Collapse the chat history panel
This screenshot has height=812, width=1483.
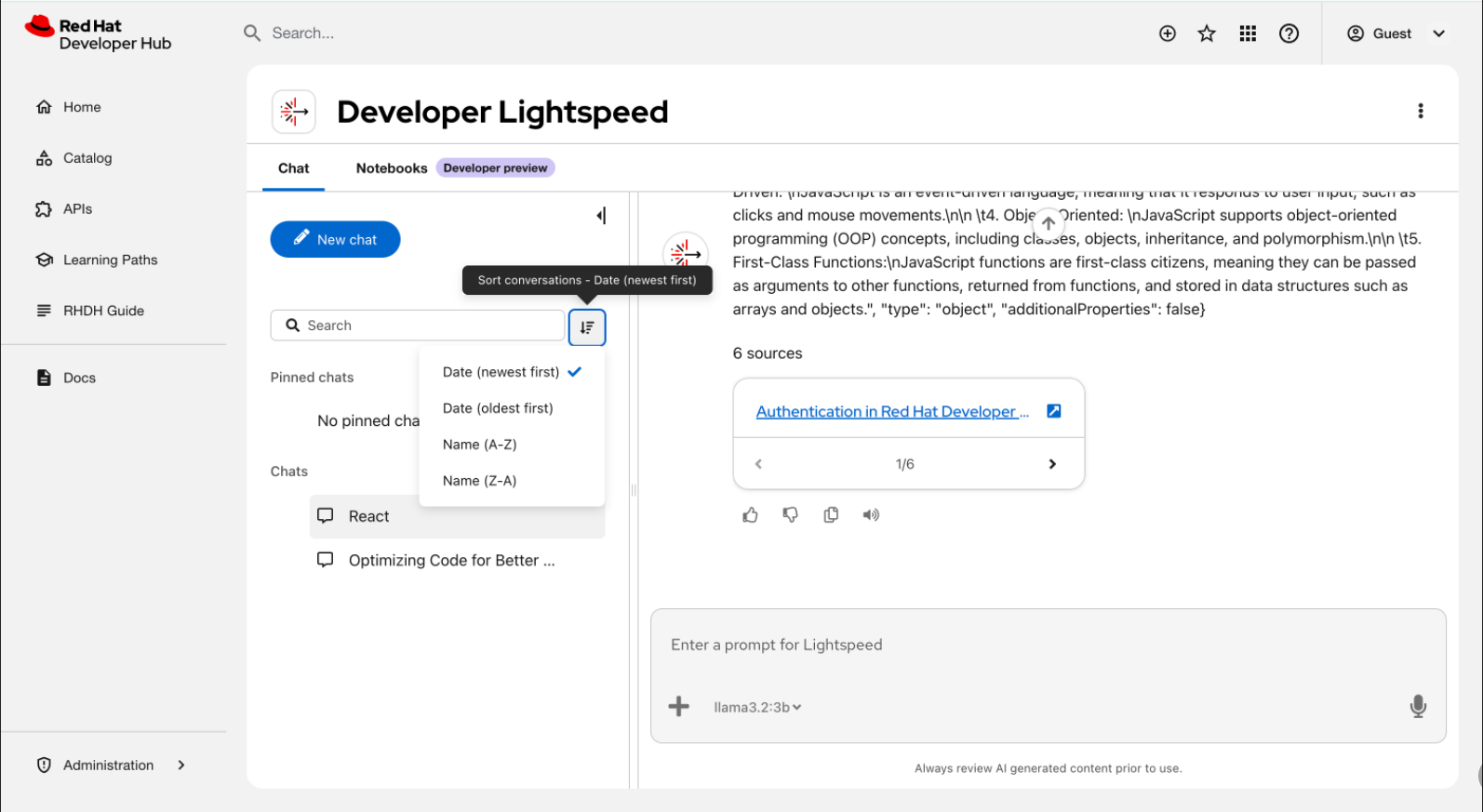coord(601,216)
